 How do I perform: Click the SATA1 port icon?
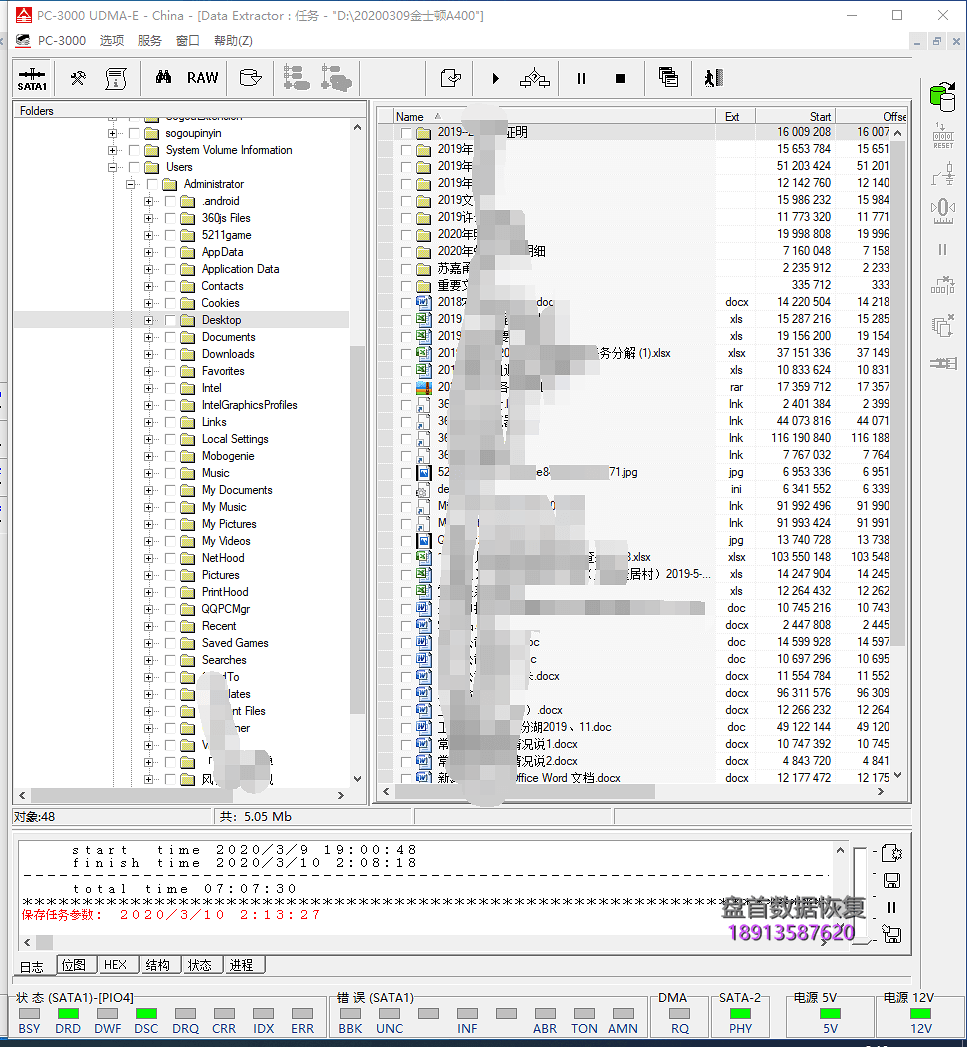pos(32,79)
